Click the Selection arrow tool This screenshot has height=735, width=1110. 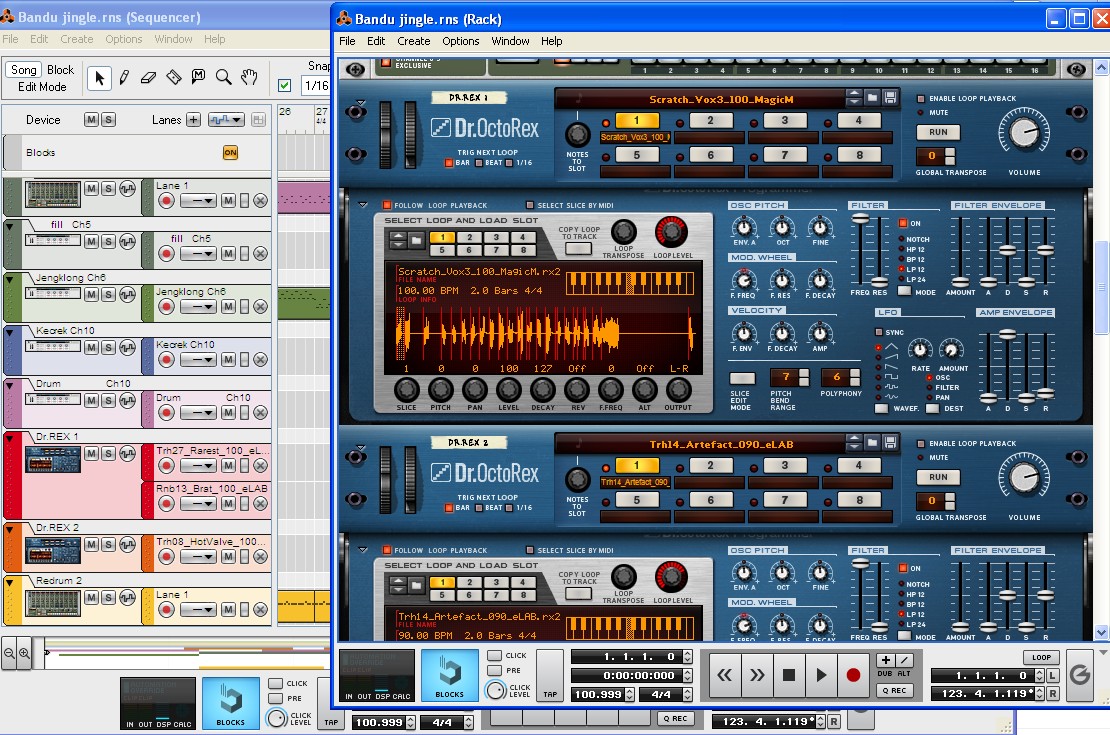(x=100, y=76)
